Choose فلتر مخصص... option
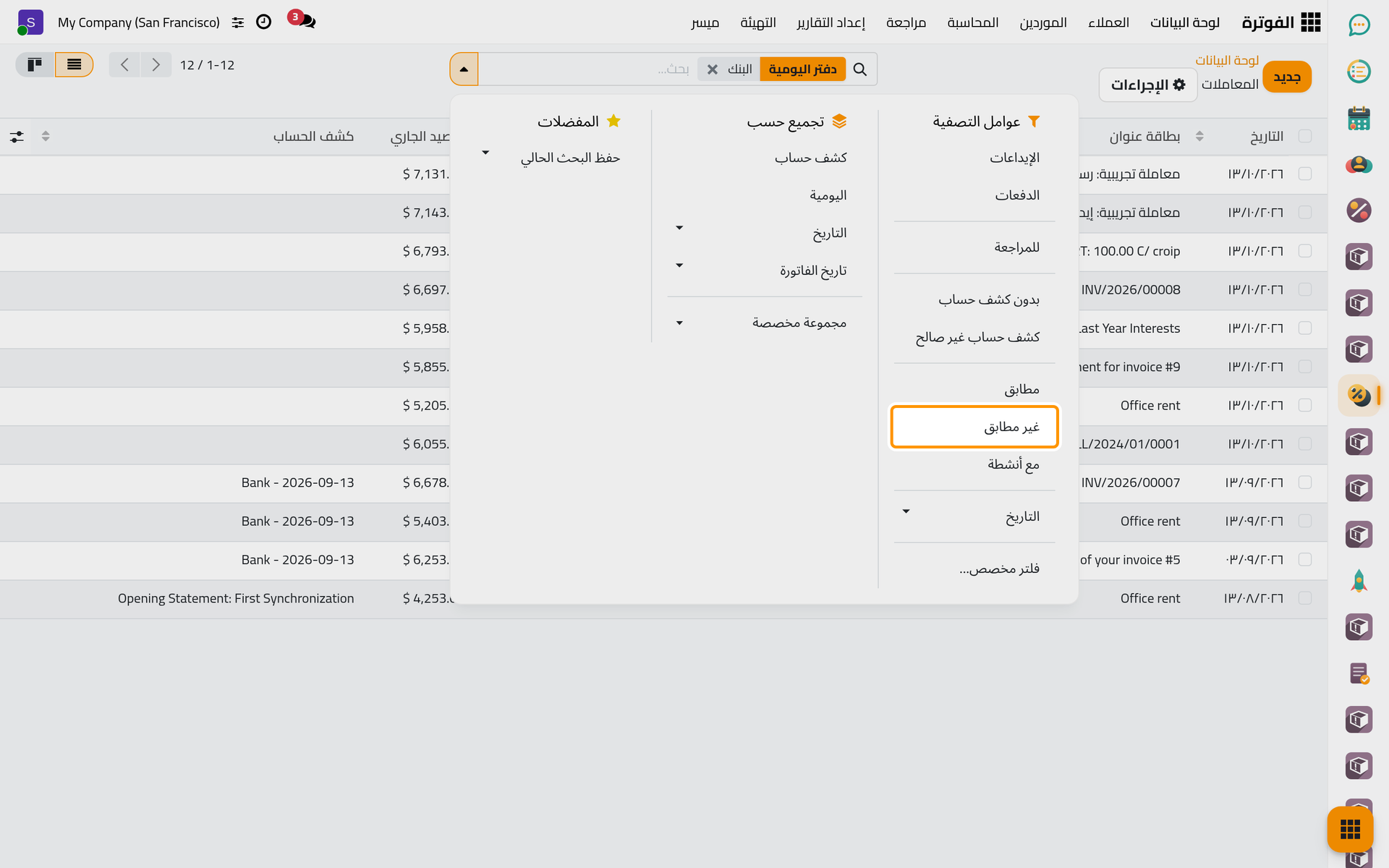The image size is (1389, 868). pyautogui.click(x=974, y=569)
